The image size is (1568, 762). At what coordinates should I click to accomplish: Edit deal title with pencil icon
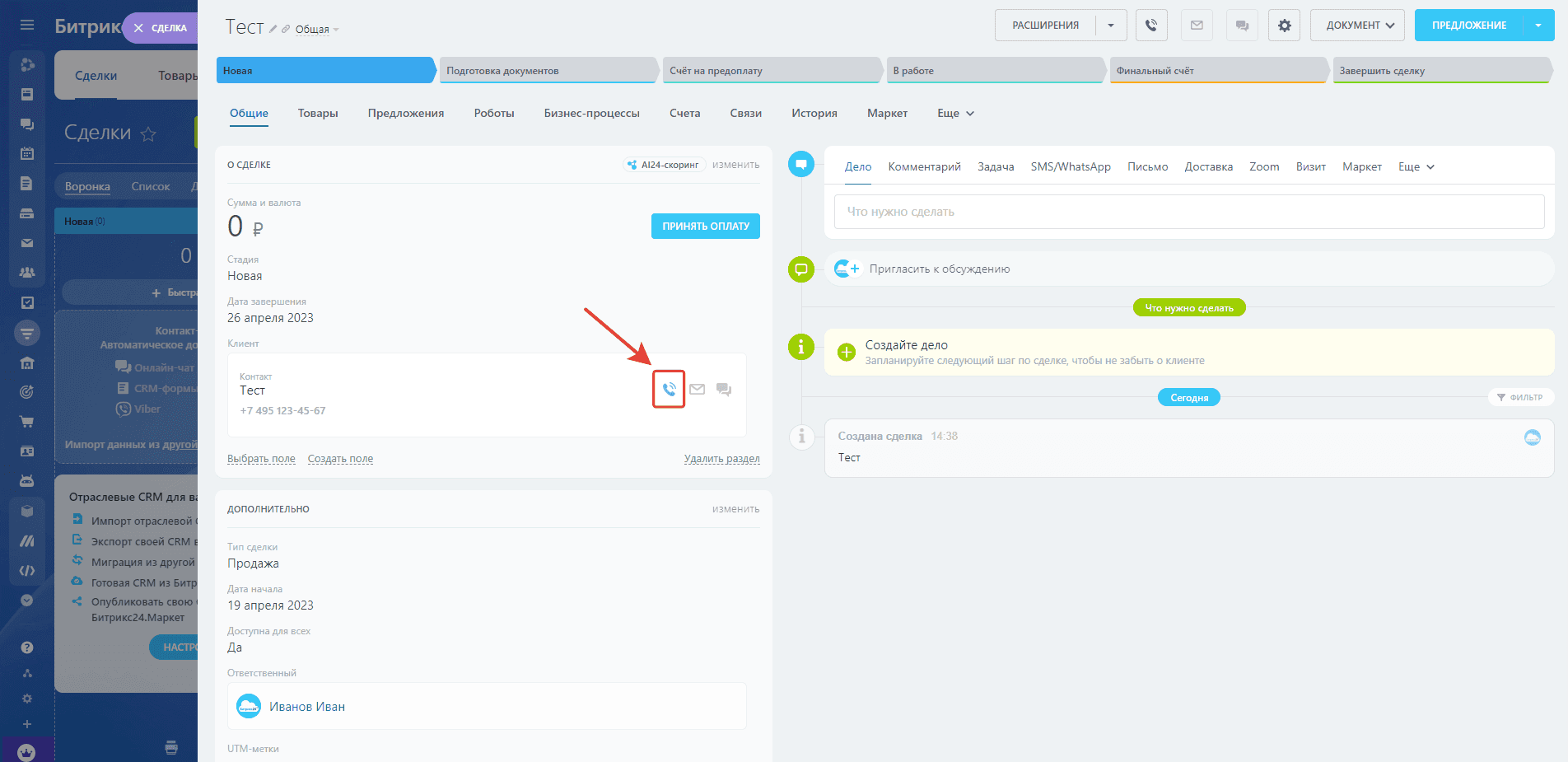(273, 29)
